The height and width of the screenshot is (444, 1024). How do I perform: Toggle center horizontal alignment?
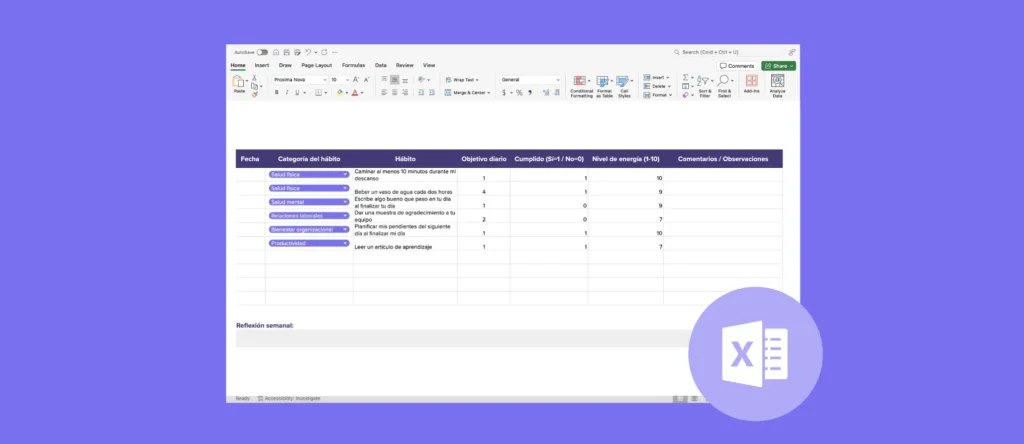pyautogui.click(x=395, y=92)
